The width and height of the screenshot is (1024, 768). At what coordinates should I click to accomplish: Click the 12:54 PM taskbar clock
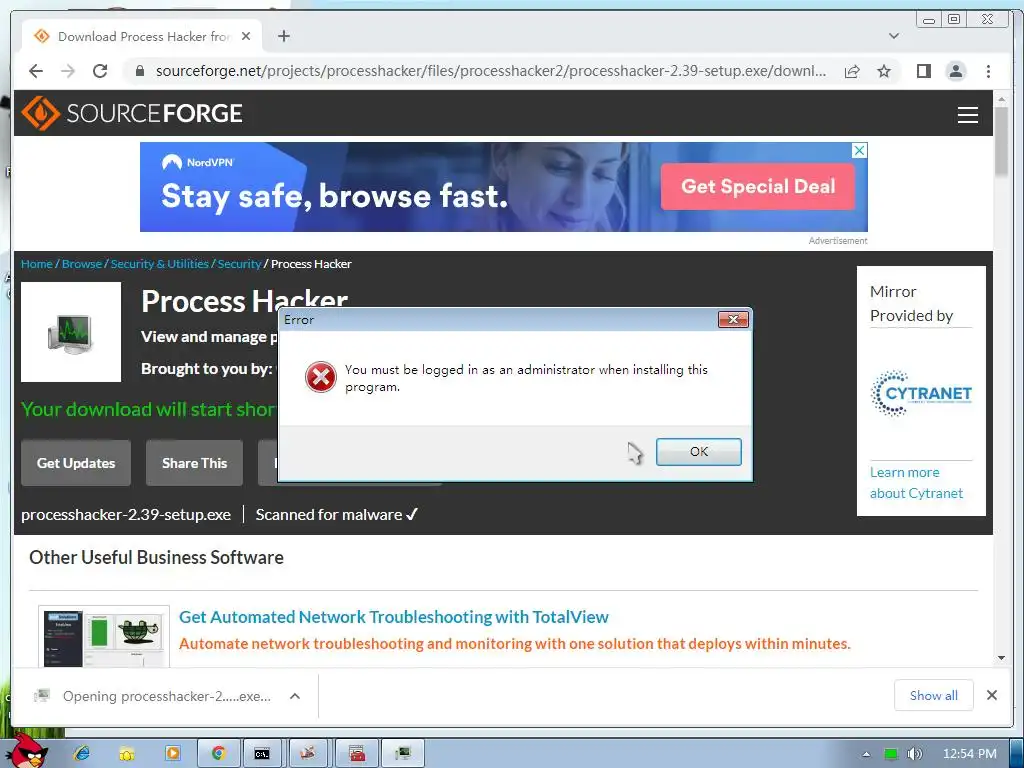click(969, 754)
